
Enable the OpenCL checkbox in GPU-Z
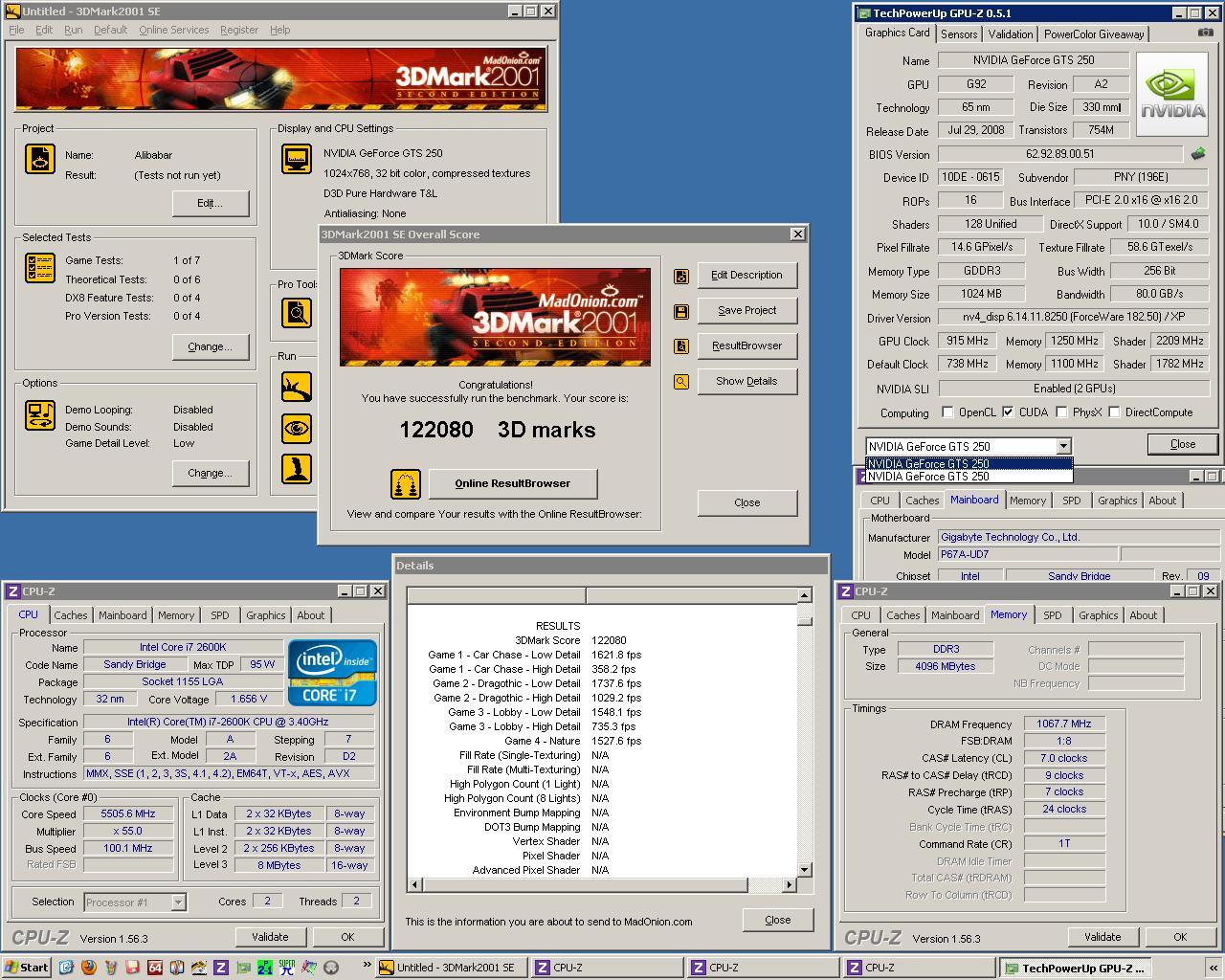(947, 412)
